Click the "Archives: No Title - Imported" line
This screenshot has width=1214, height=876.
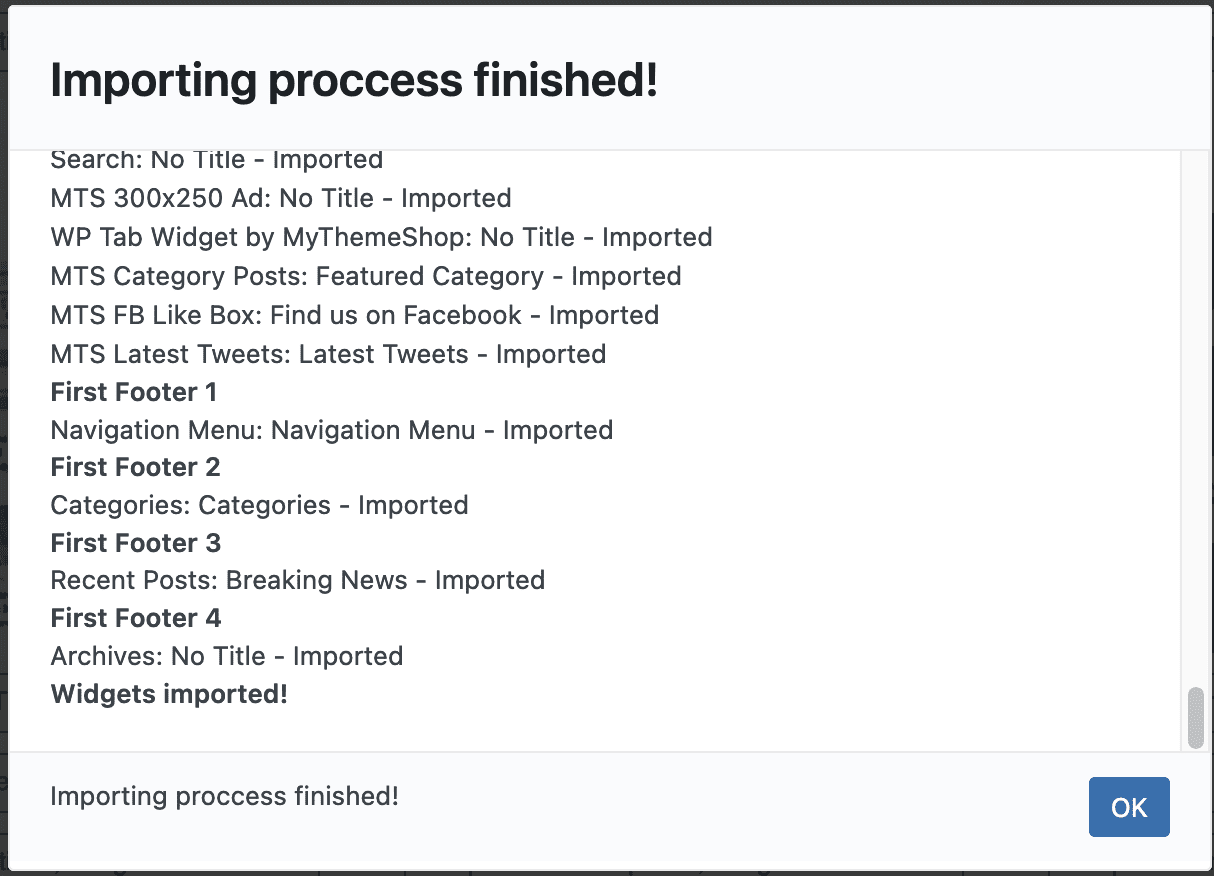(226, 656)
